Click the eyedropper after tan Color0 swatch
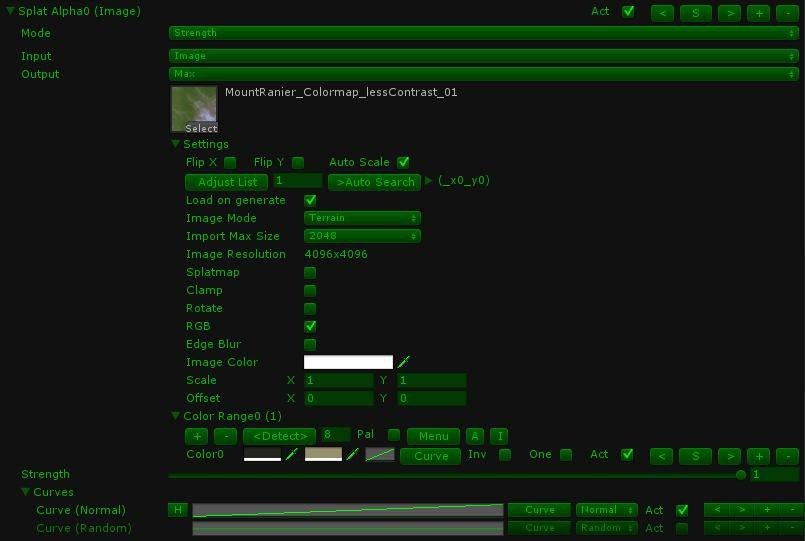 (x=352, y=454)
